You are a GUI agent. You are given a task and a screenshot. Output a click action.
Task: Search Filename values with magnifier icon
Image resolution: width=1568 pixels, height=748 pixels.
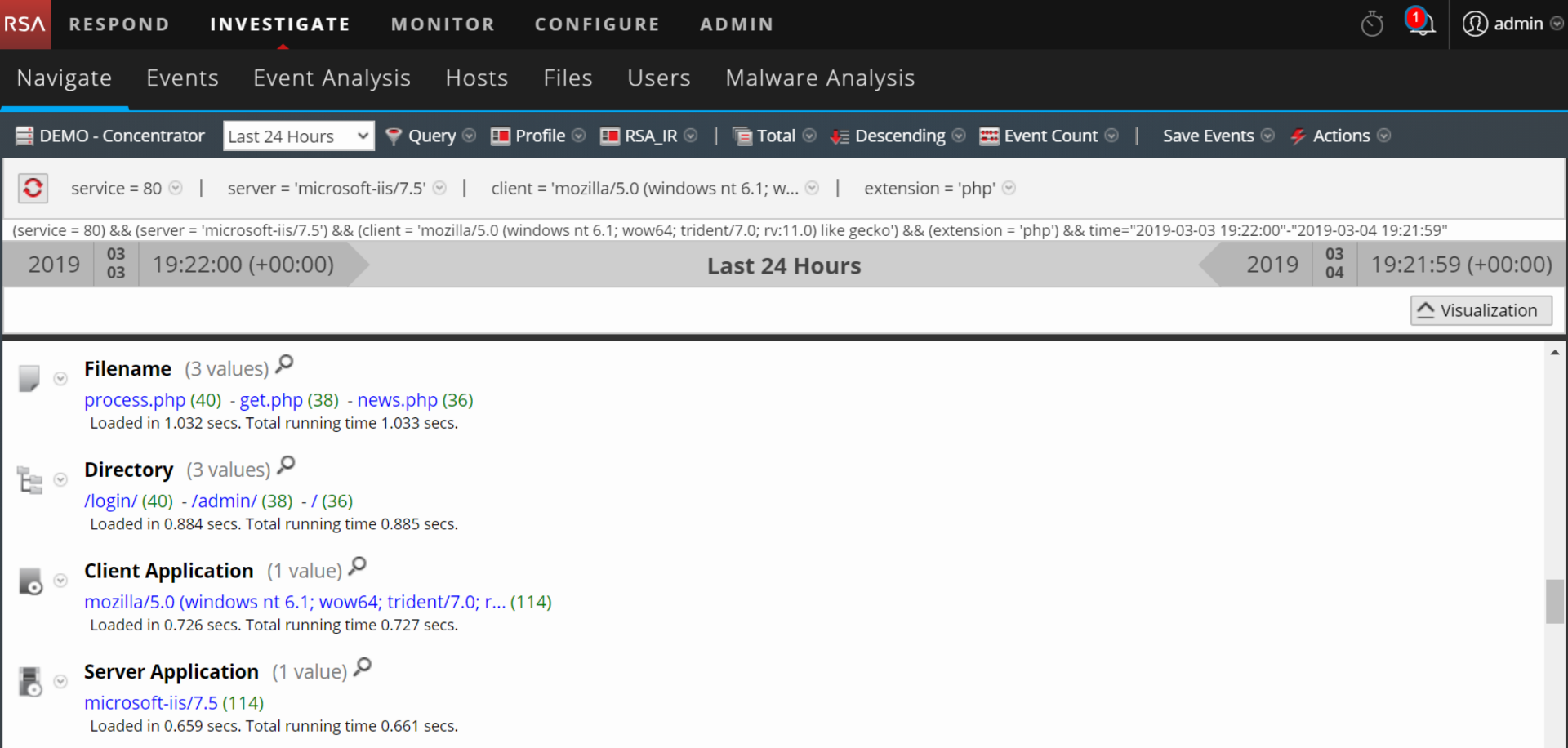(x=284, y=364)
